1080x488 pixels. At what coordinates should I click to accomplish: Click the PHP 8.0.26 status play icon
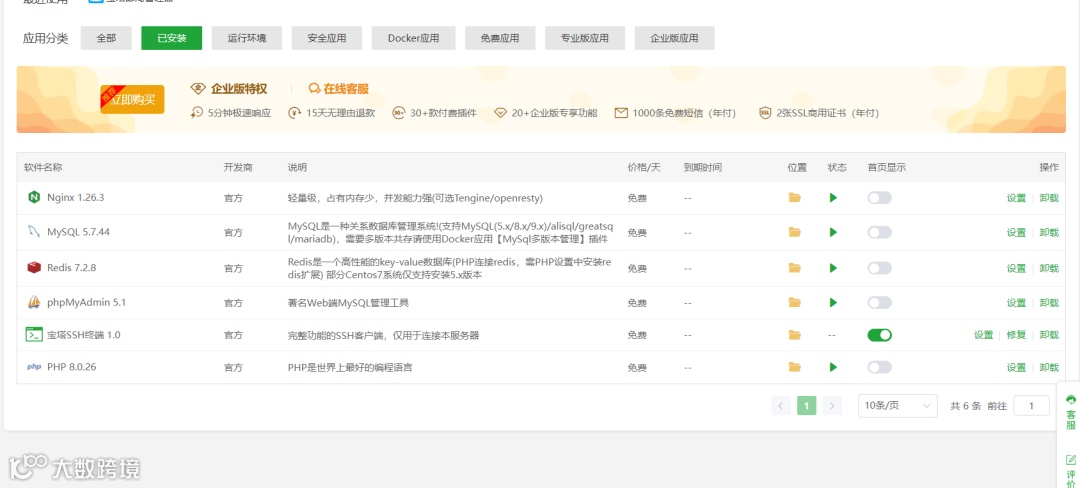(833, 367)
